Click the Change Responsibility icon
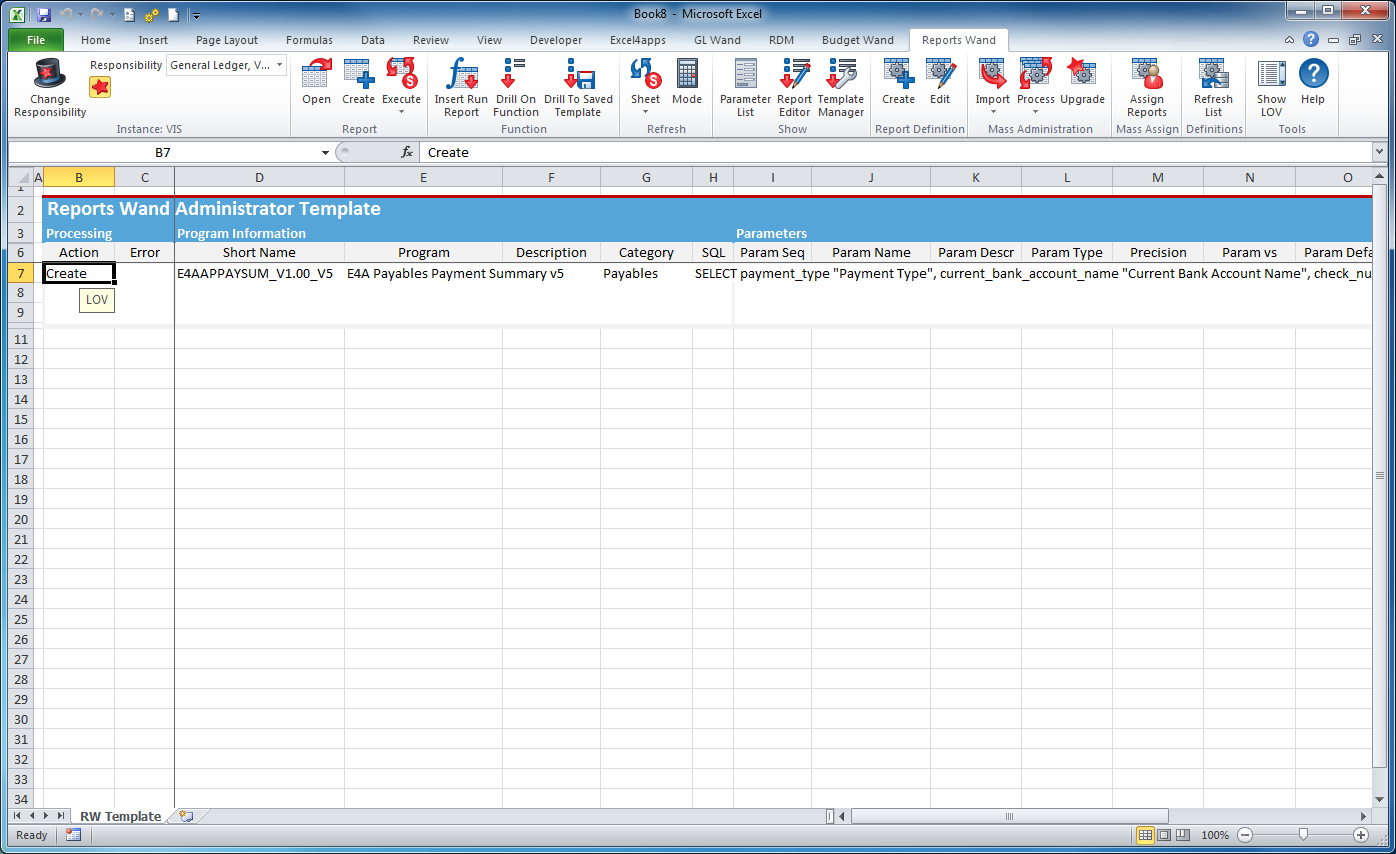Viewport: 1396px width, 854px height. pyautogui.click(x=50, y=88)
